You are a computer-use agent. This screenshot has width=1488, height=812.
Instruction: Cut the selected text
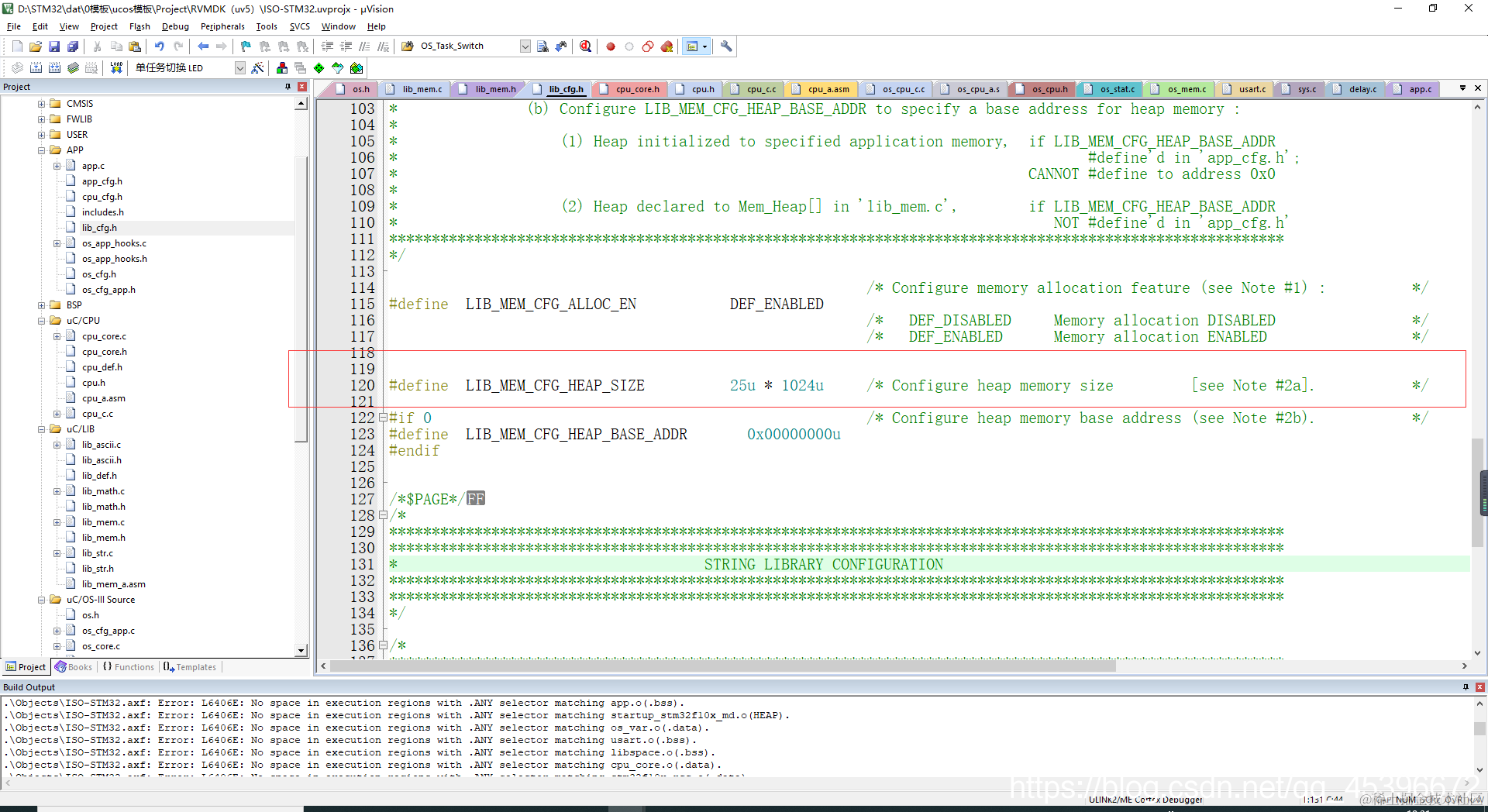[x=98, y=46]
